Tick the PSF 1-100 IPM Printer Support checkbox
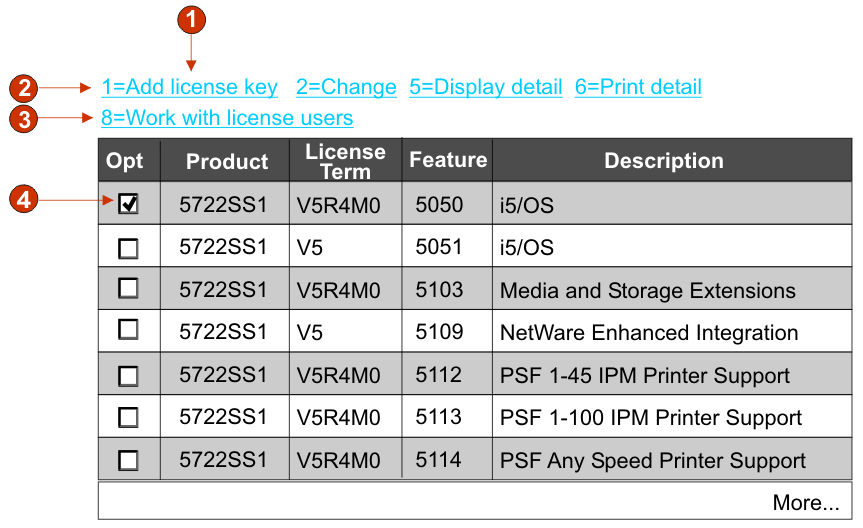Viewport: 863px width, 528px height. click(x=128, y=418)
